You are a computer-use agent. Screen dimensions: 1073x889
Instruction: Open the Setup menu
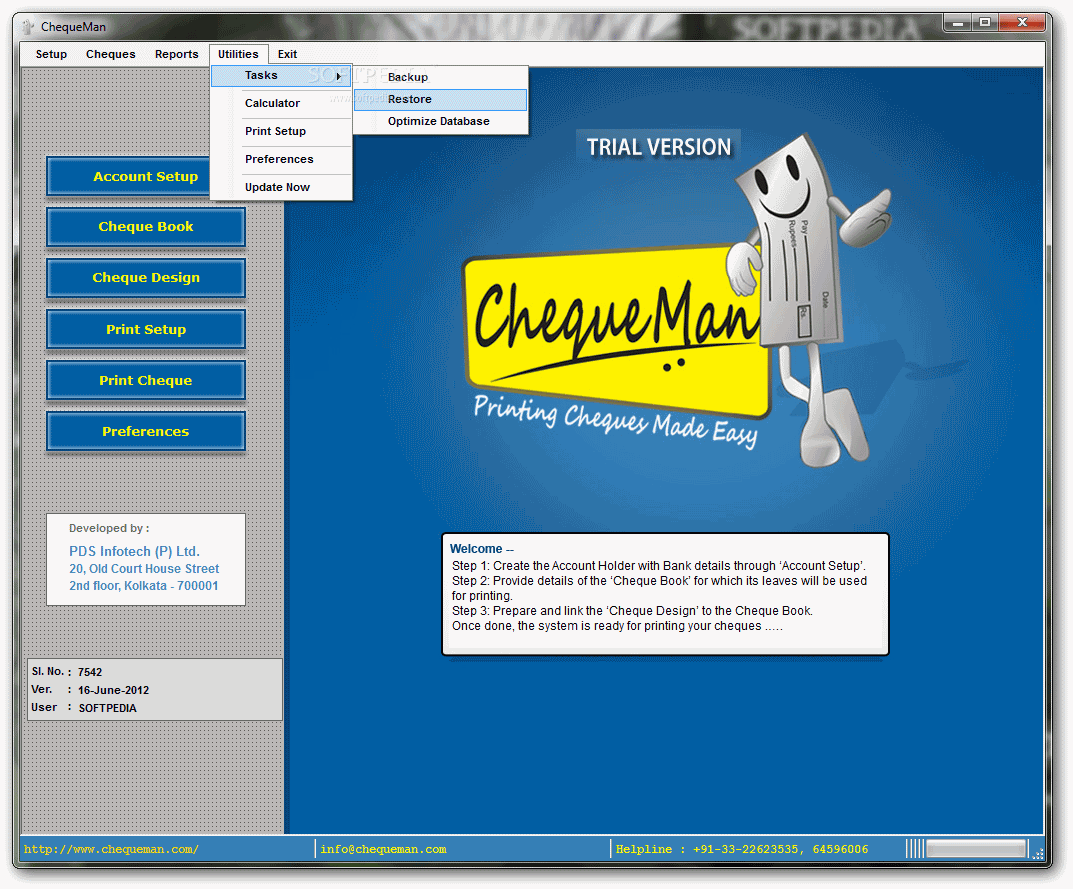pos(51,54)
